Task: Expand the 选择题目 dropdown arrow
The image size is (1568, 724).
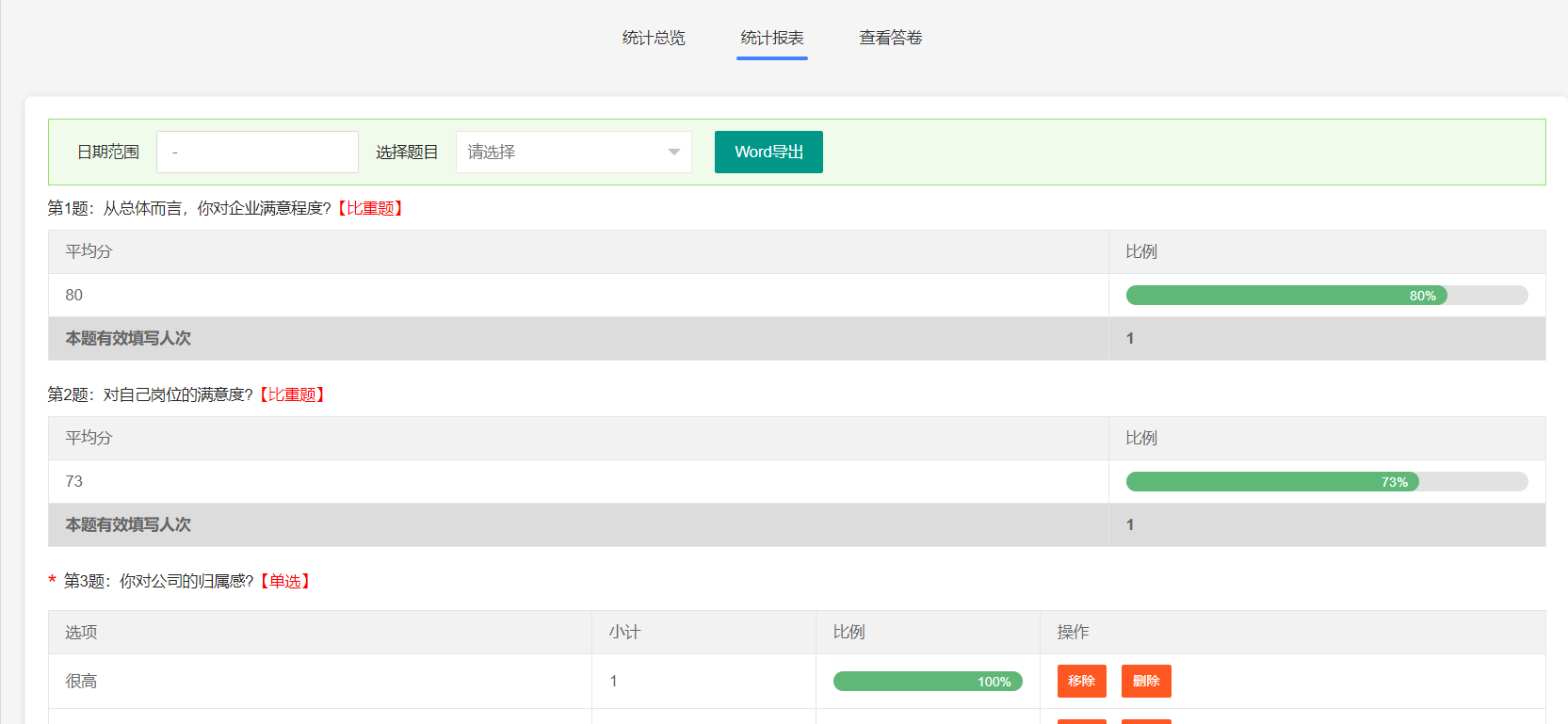Action: 673,152
